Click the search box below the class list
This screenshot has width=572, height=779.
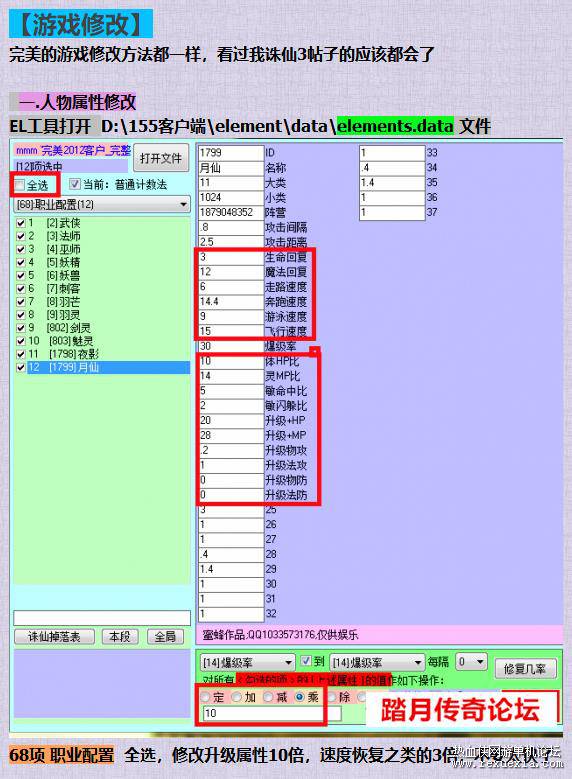tap(102, 618)
